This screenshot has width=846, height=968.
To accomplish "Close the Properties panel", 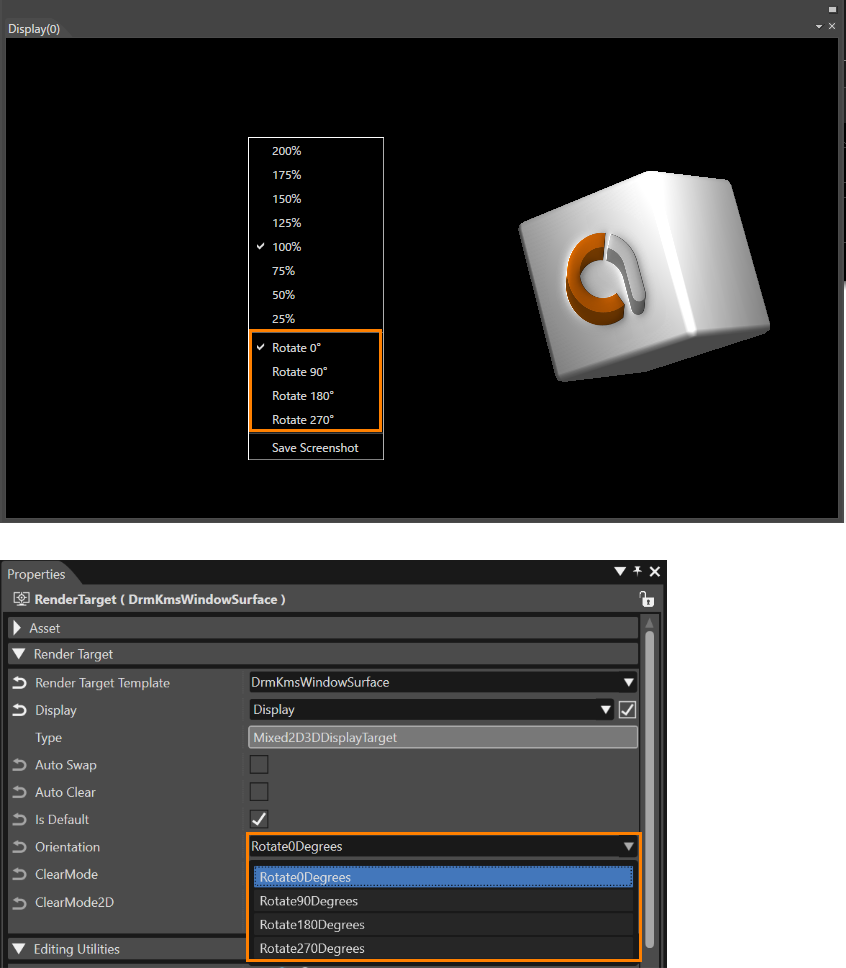I will coord(655,572).
